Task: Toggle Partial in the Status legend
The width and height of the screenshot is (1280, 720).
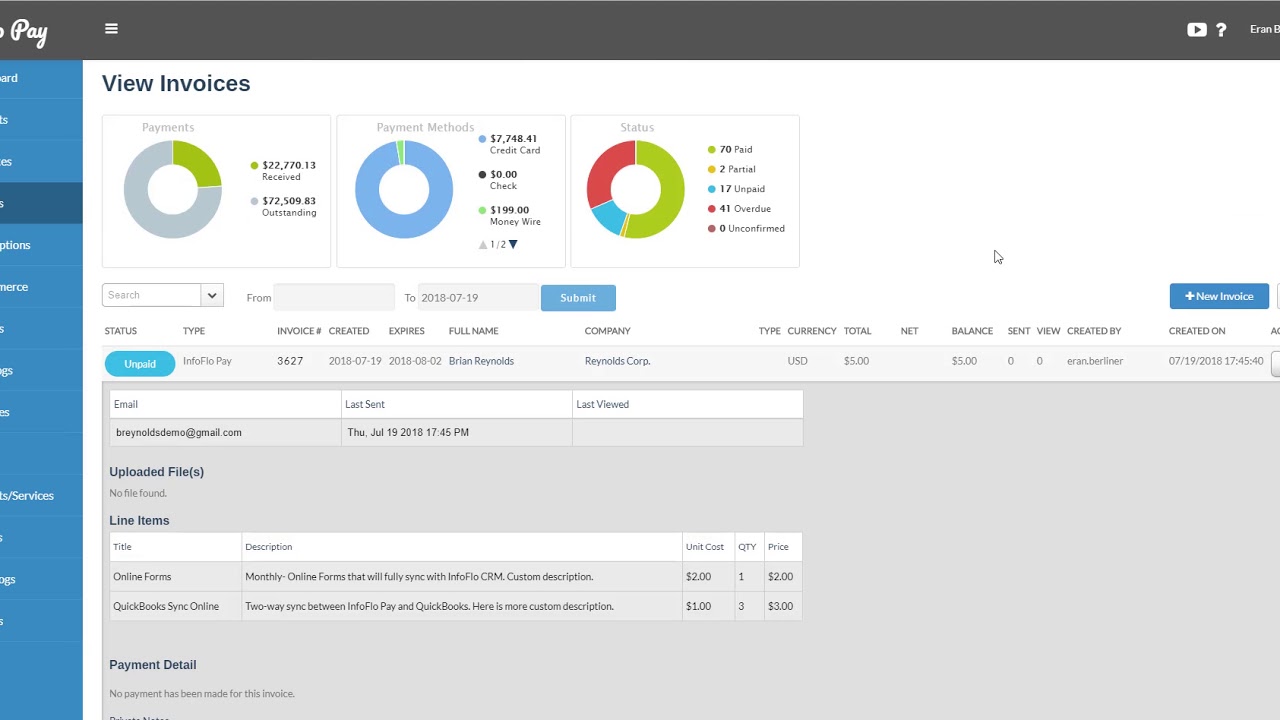Action: [731, 170]
